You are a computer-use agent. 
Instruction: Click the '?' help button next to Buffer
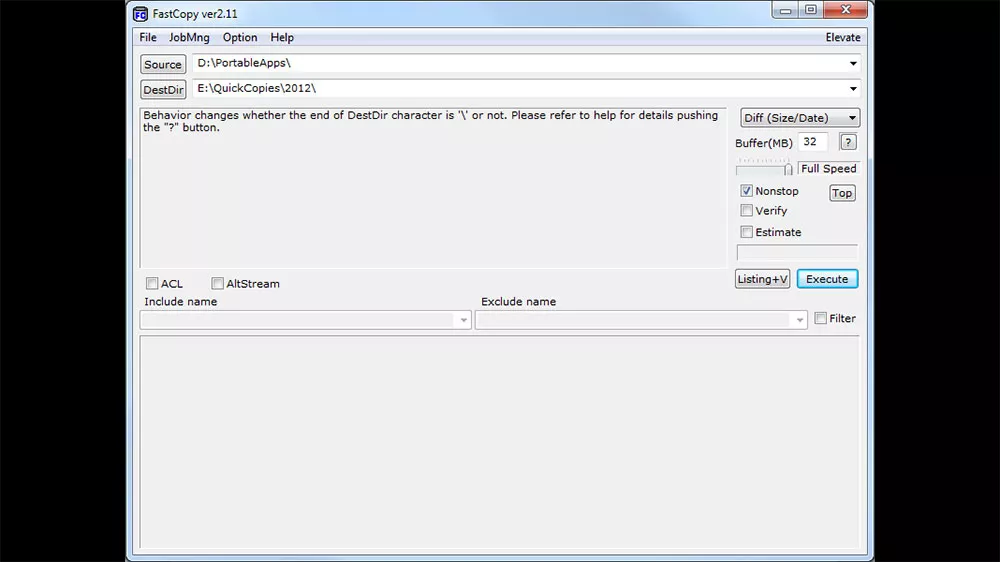coord(848,142)
